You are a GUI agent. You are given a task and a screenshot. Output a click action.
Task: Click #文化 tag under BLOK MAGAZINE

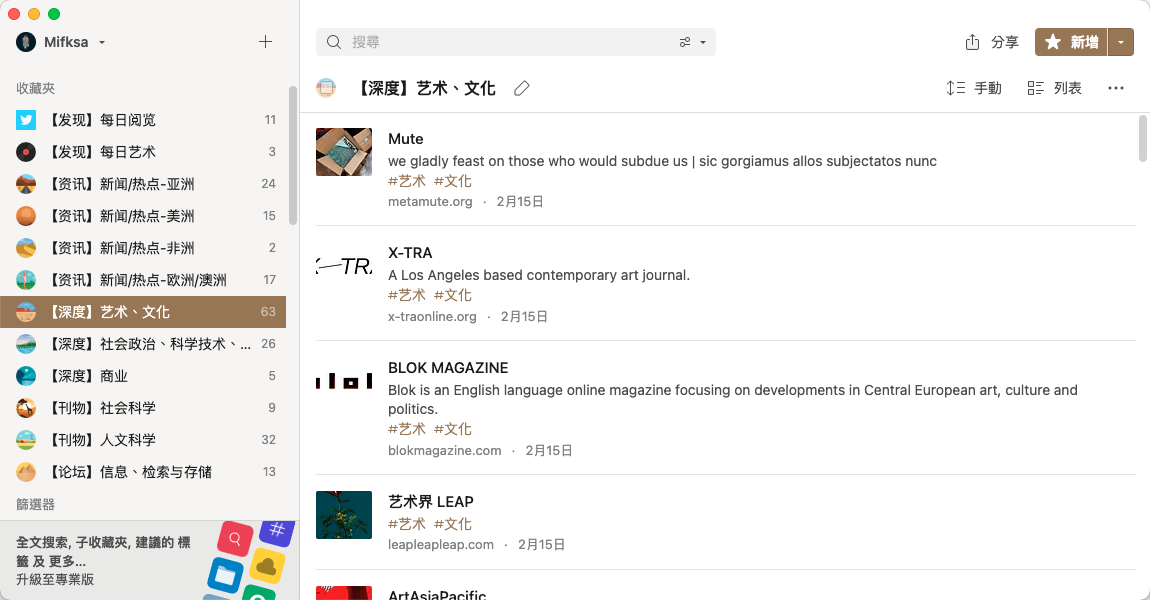point(453,429)
